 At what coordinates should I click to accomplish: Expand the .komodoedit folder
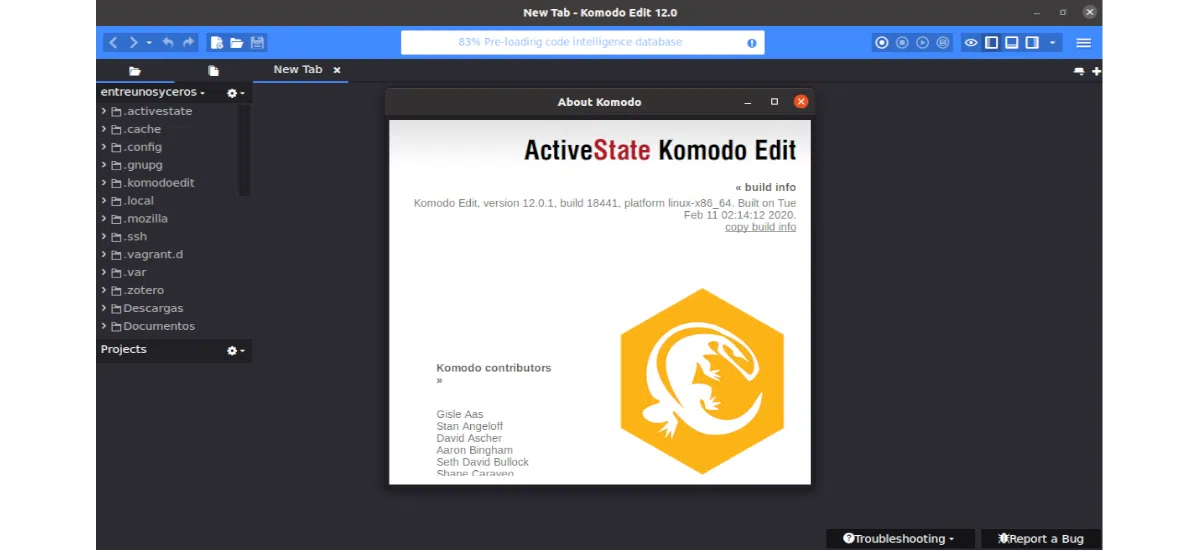coord(104,183)
